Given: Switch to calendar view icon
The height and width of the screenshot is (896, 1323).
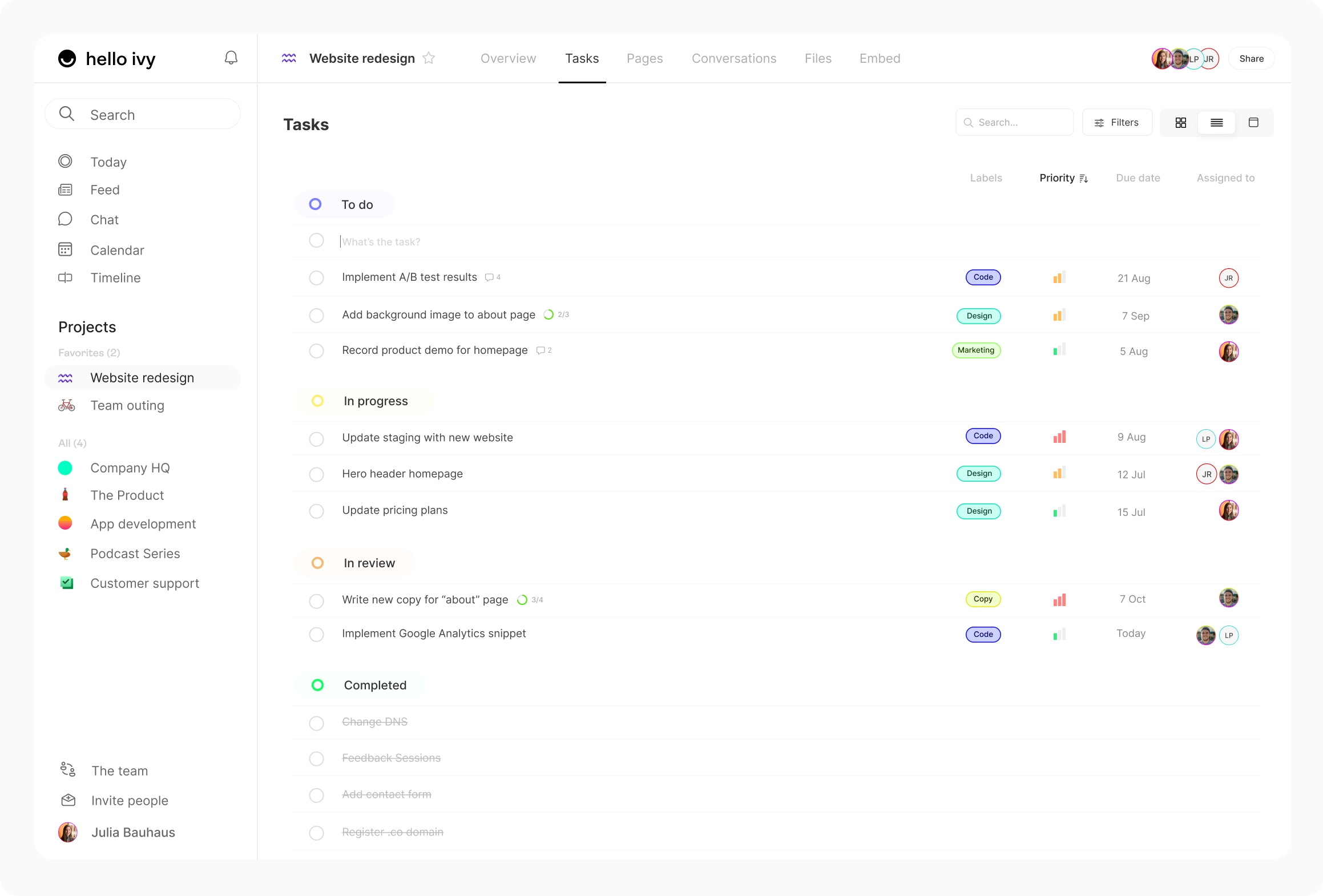Looking at the screenshot, I should point(1253,123).
